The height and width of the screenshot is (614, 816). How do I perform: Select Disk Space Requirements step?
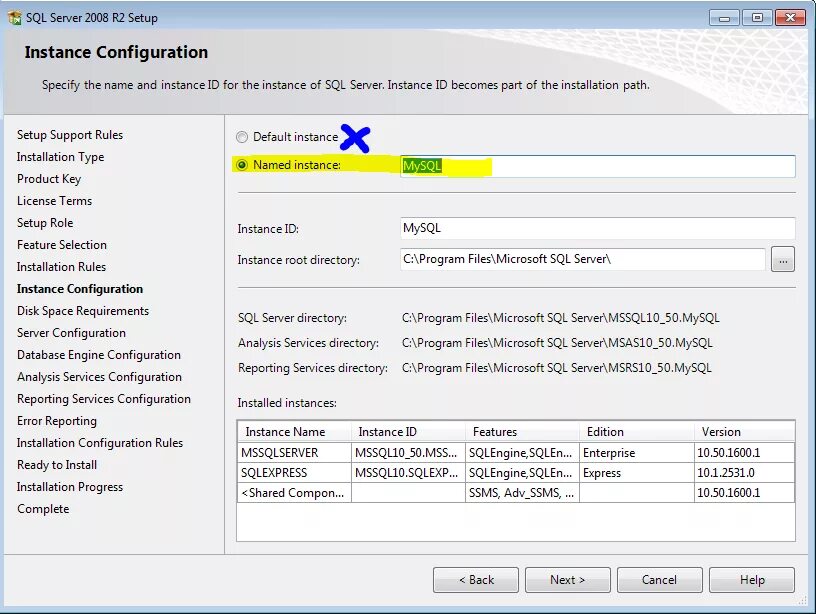click(x=83, y=311)
